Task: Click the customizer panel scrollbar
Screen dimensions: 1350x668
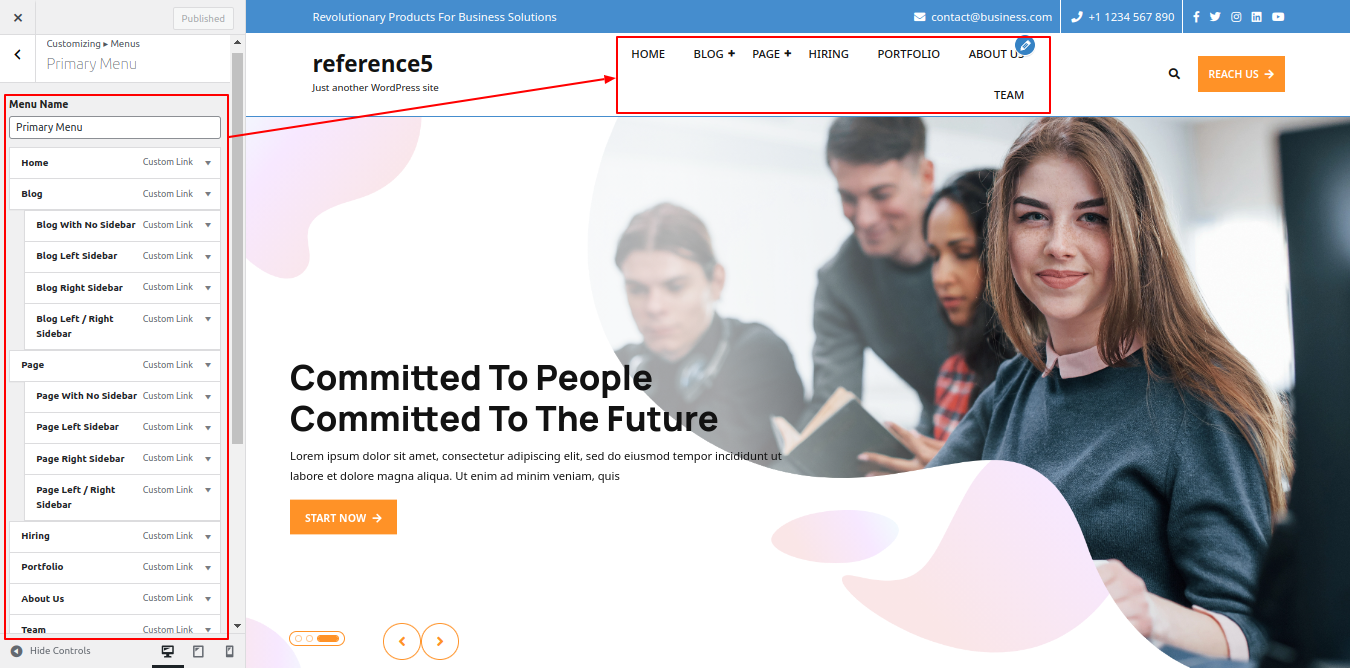Action: 237,248
